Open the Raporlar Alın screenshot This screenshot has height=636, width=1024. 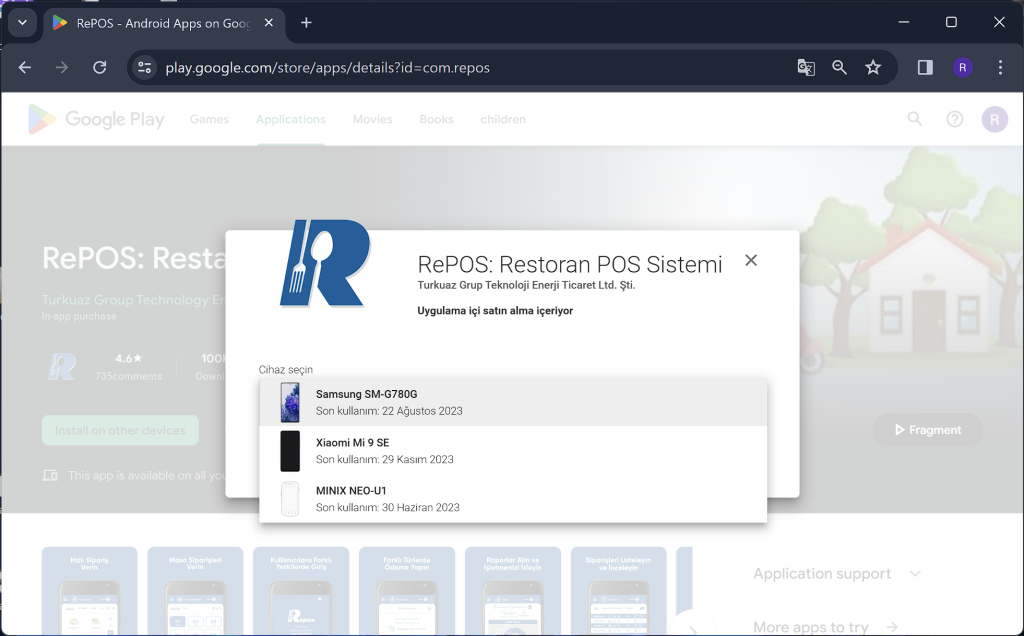point(513,591)
